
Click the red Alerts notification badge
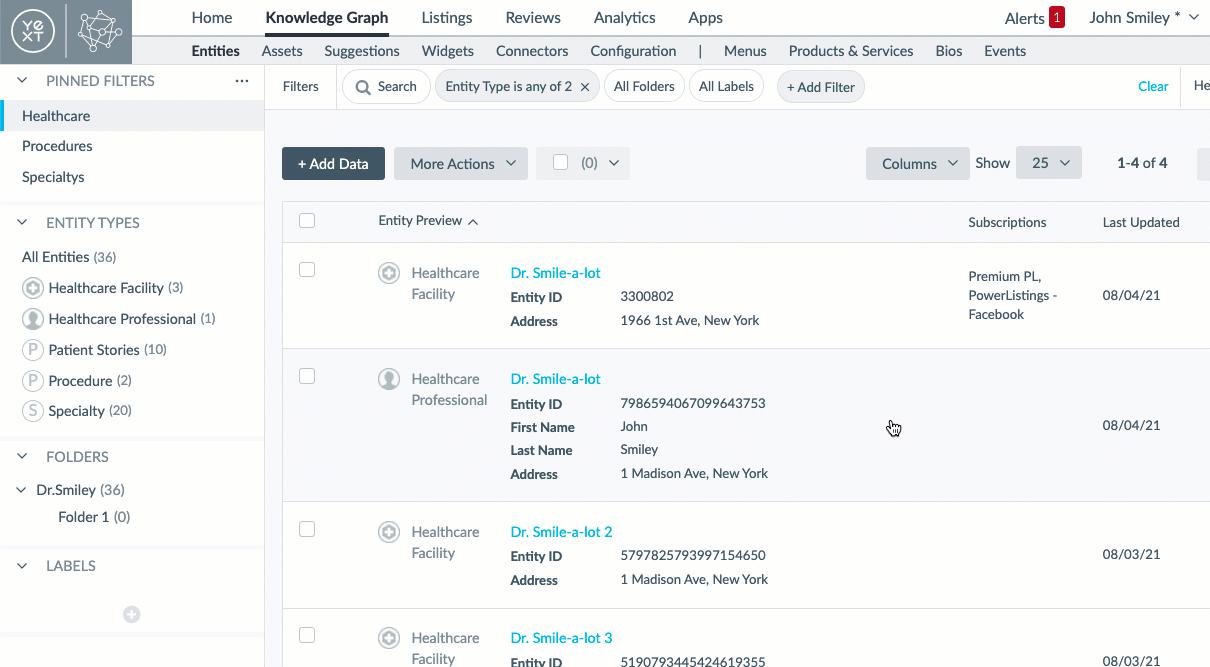[x=1057, y=17]
